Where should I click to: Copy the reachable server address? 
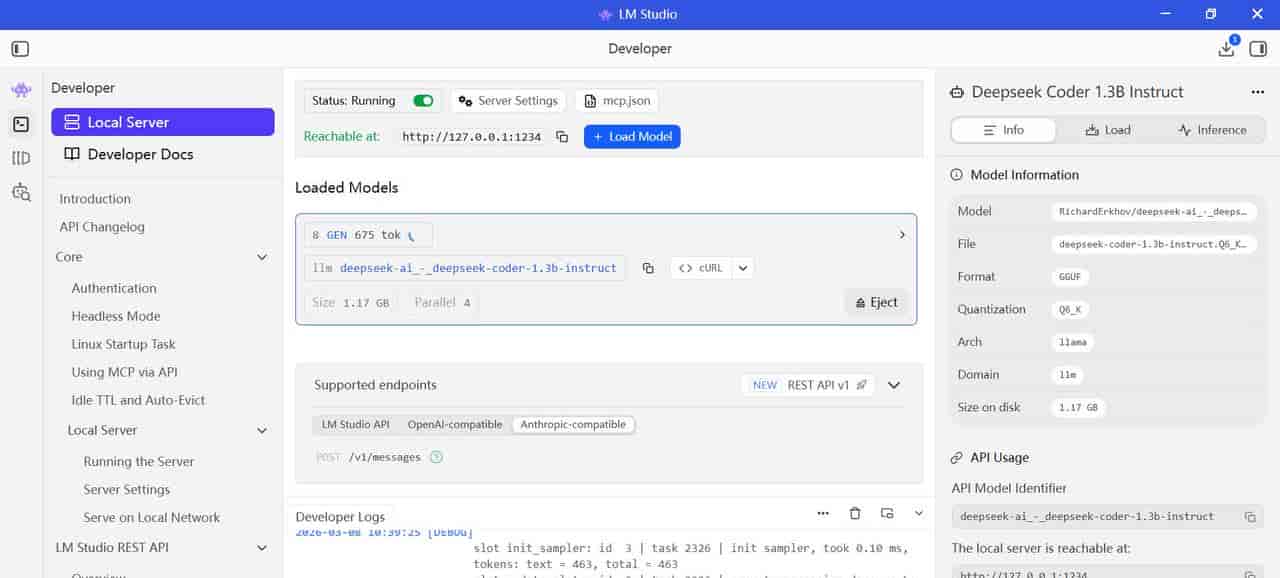(562, 137)
